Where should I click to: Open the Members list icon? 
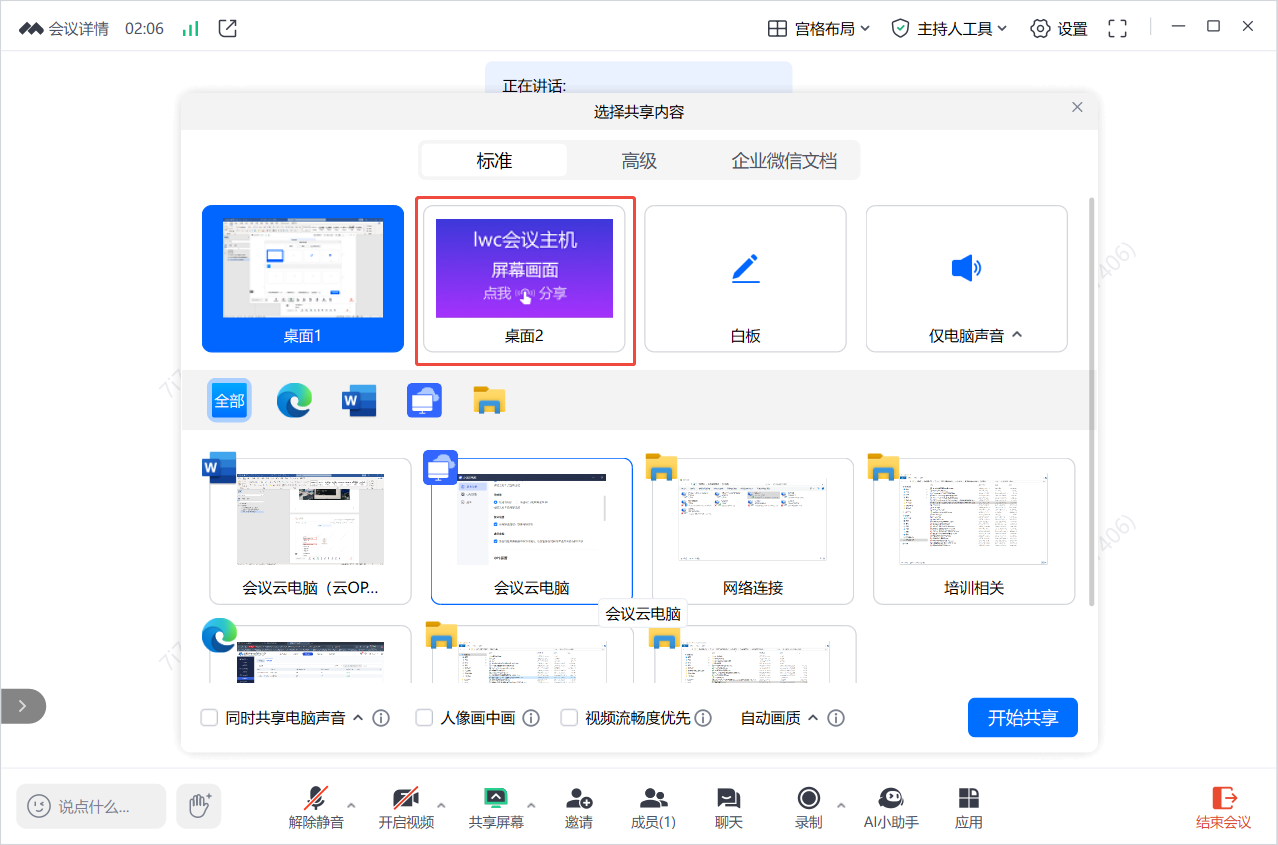[653, 799]
